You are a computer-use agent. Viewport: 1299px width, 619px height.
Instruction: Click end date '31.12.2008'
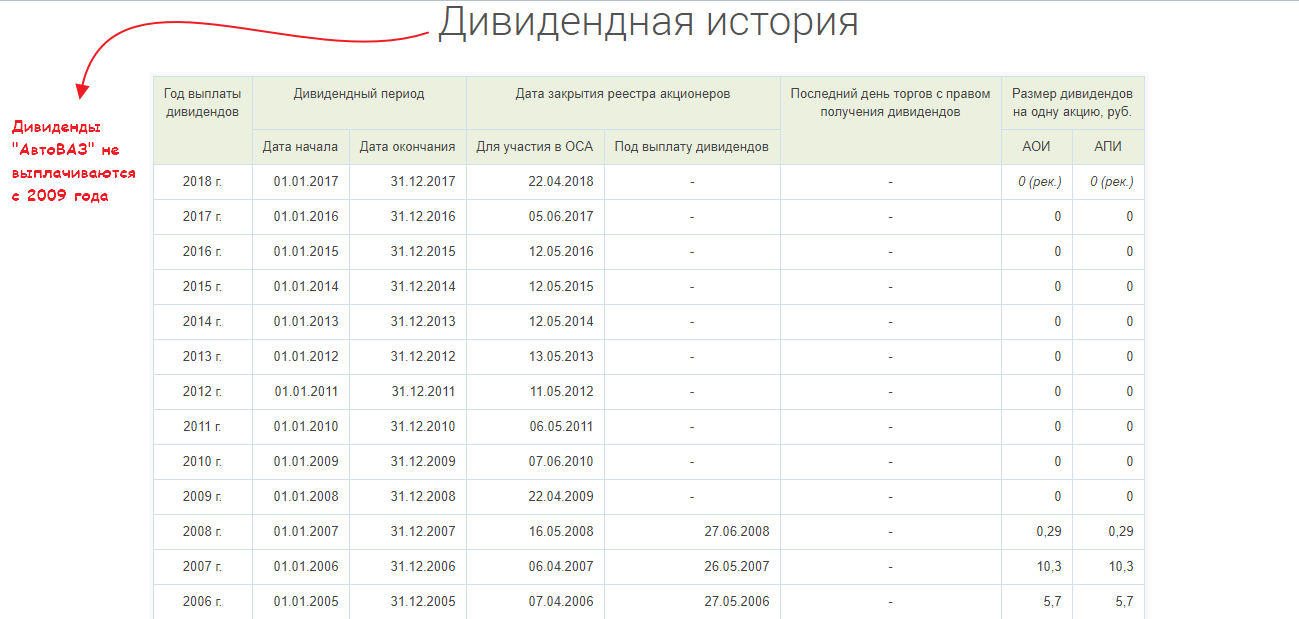tap(423, 497)
